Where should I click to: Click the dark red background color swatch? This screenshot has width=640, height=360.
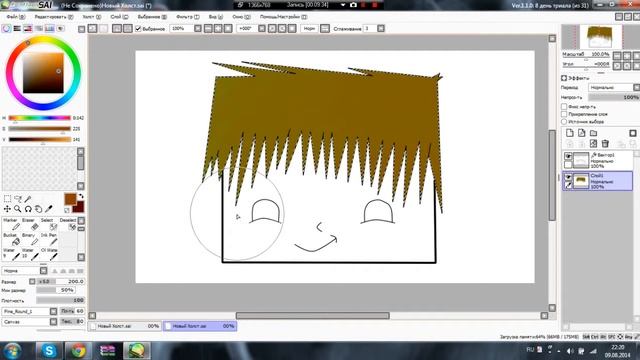click(x=79, y=207)
